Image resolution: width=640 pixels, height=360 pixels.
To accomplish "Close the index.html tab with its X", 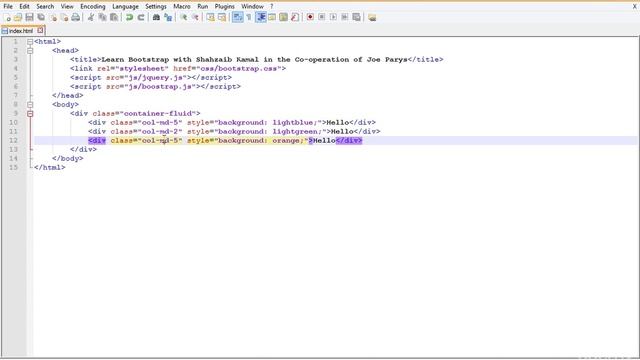I will [40, 30].
